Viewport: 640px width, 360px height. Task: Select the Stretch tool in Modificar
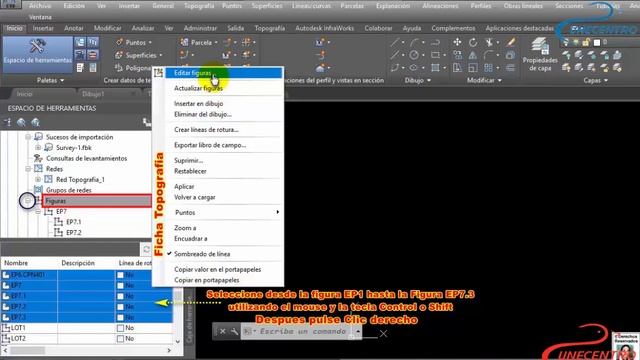point(457,68)
